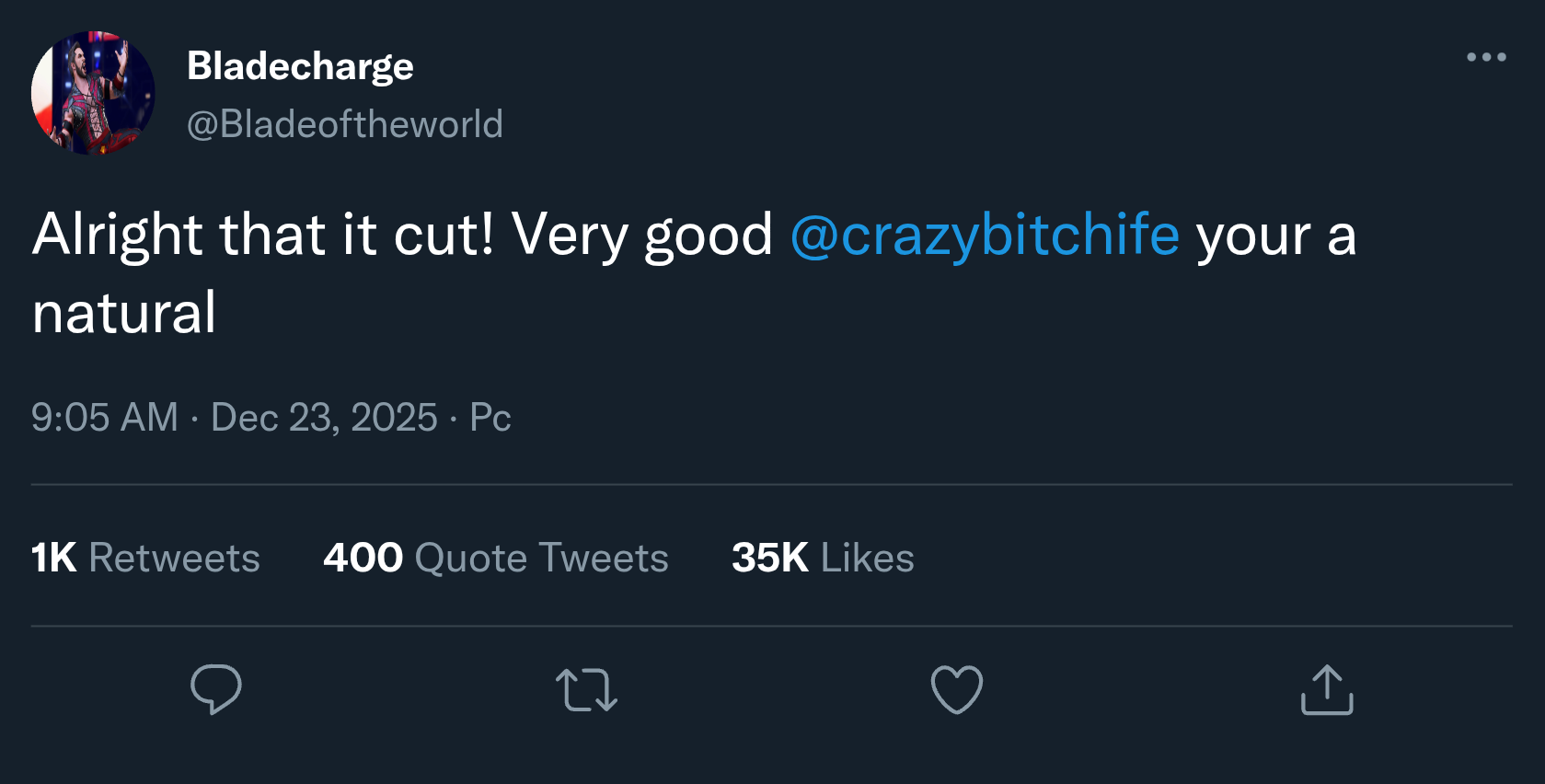Click the Bladecharge profile avatar

coord(93,93)
